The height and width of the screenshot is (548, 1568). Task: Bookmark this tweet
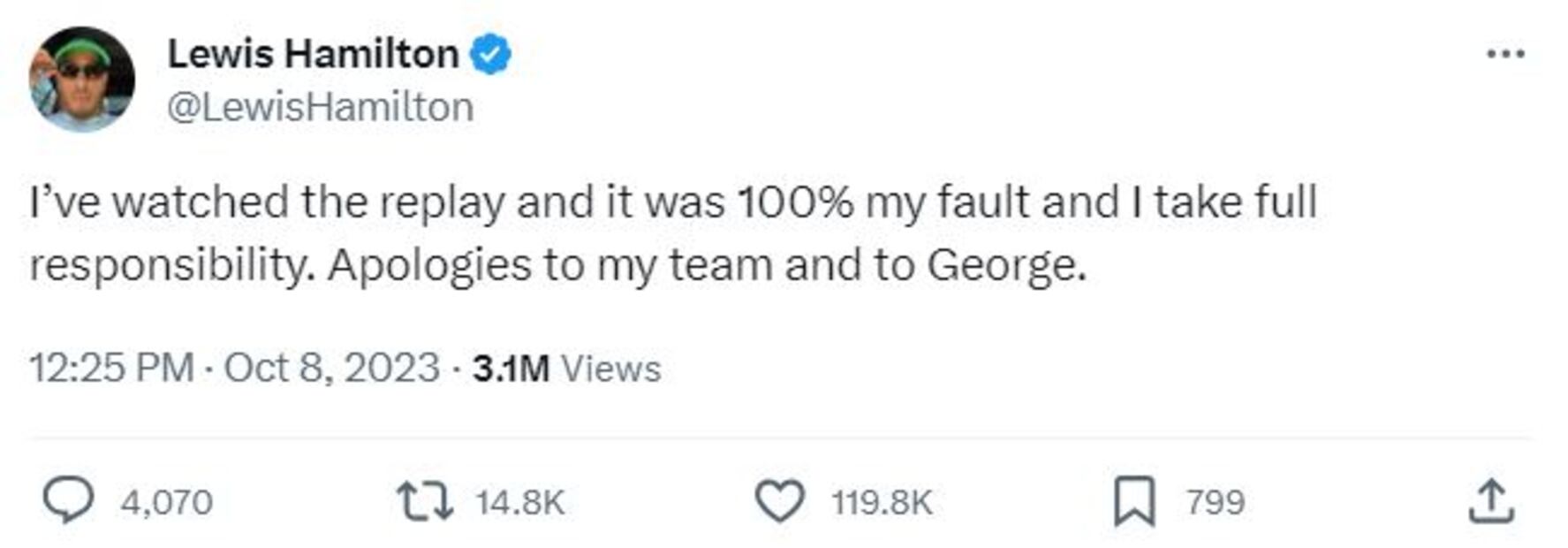(1134, 501)
